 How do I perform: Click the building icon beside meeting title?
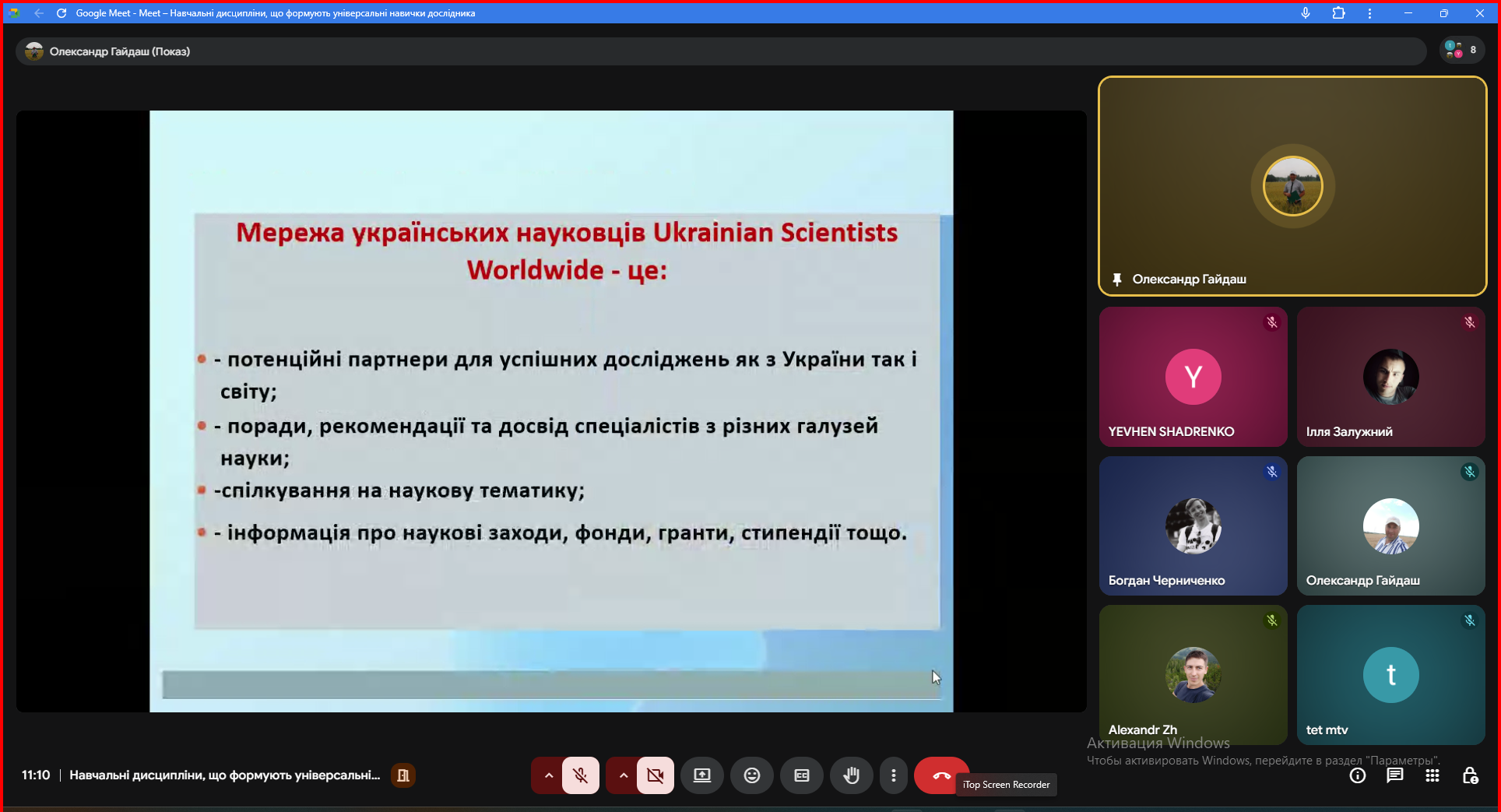(x=402, y=775)
